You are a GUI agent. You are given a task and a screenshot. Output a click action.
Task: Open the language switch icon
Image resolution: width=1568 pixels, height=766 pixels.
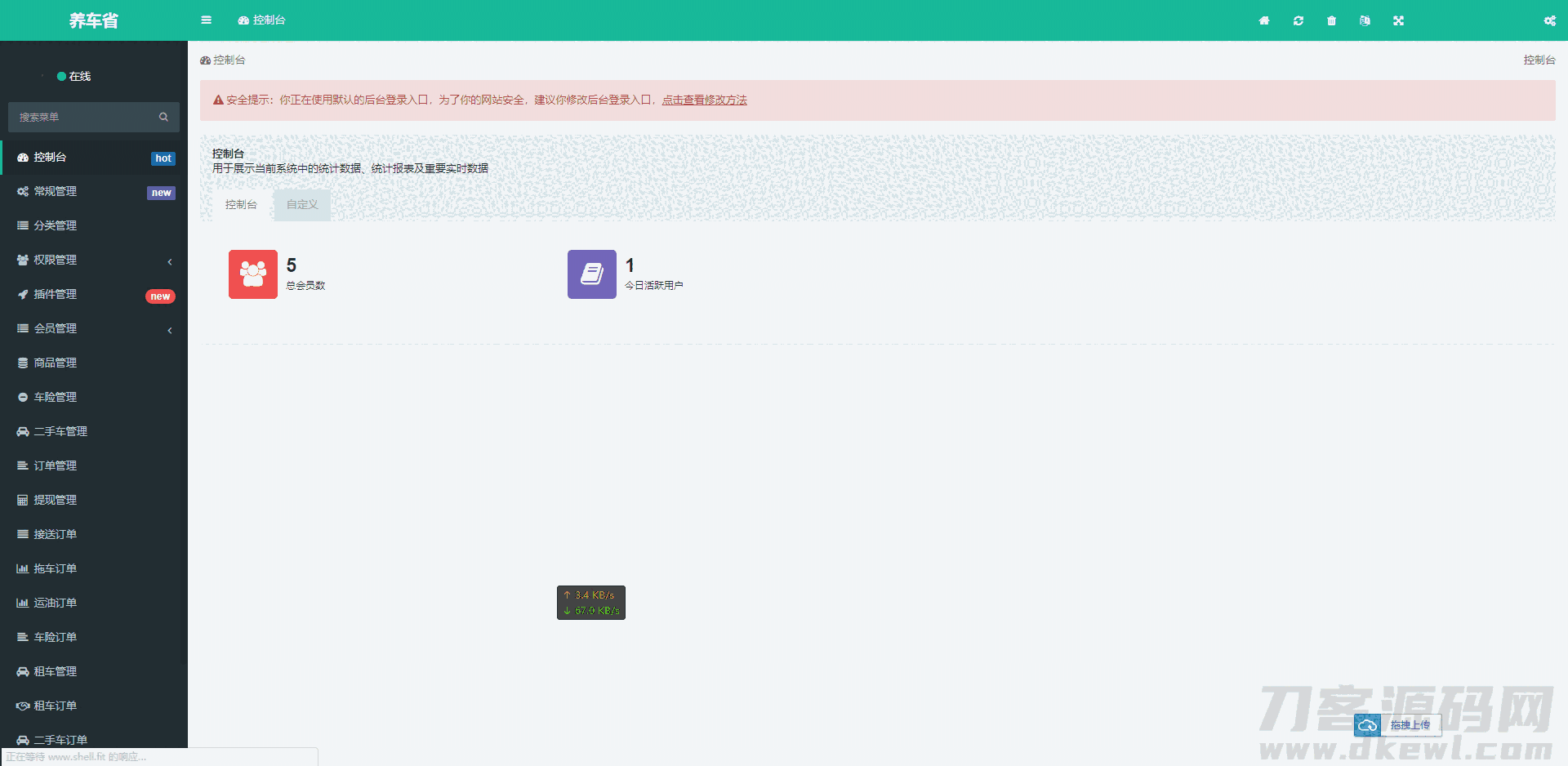(1365, 20)
